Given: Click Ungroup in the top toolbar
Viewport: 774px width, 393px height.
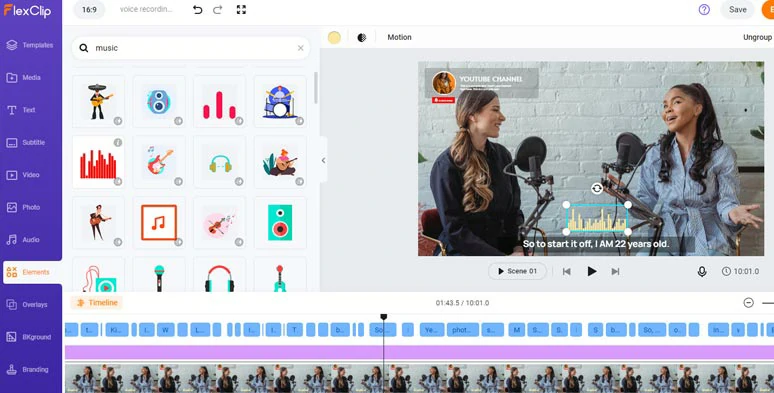Looking at the screenshot, I should [757, 38].
